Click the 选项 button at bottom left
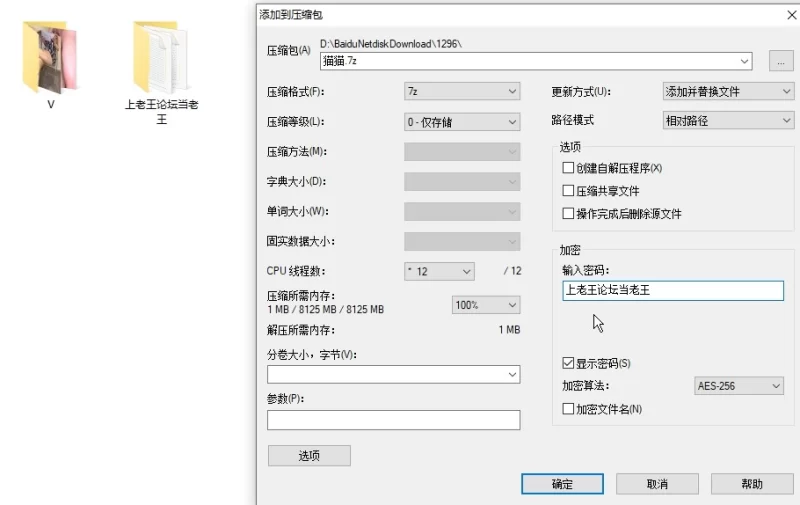Image resolution: width=800 pixels, height=505 pixels. point(309,456)
